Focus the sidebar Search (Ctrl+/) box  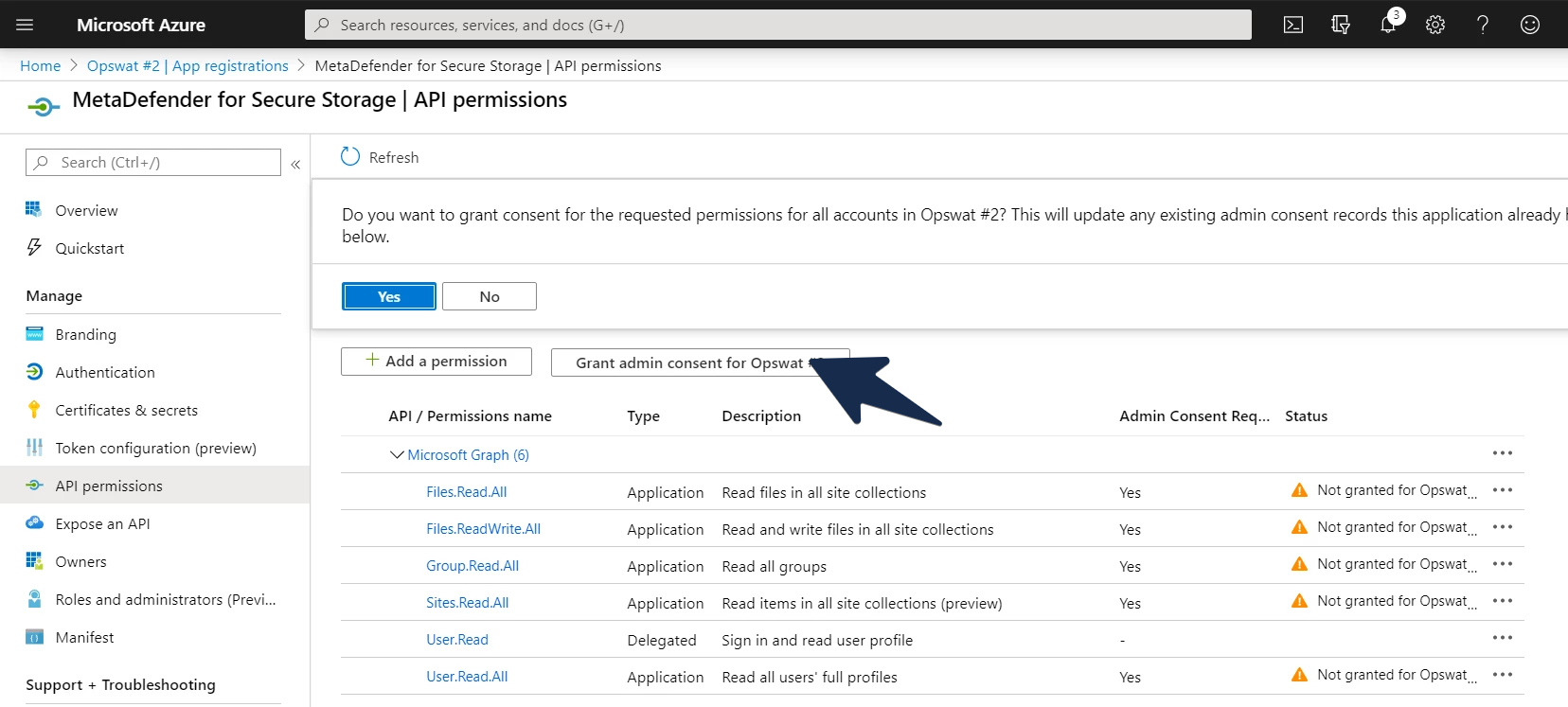(153, 162)
